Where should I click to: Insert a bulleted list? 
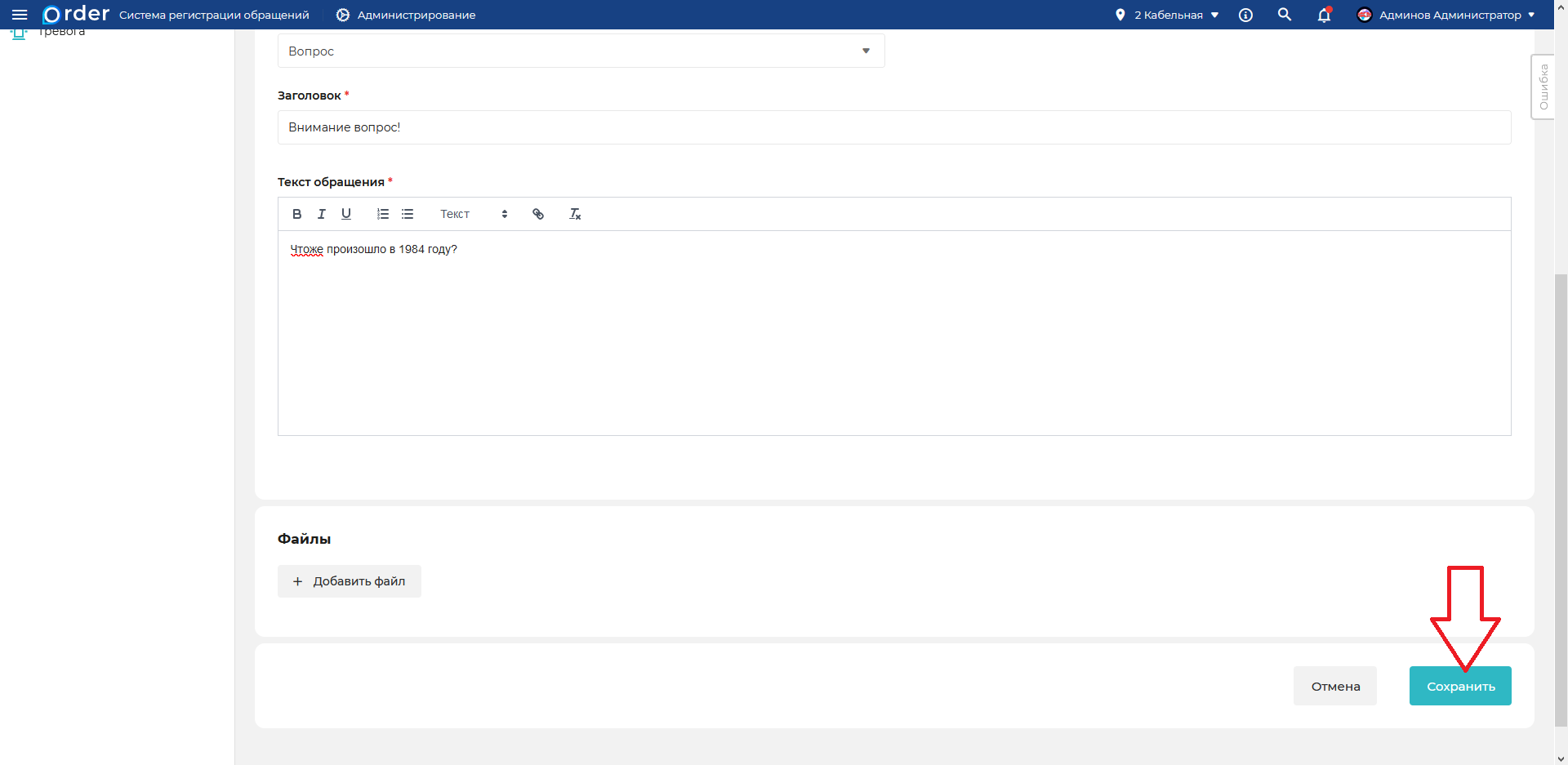[x=408, y=214]
